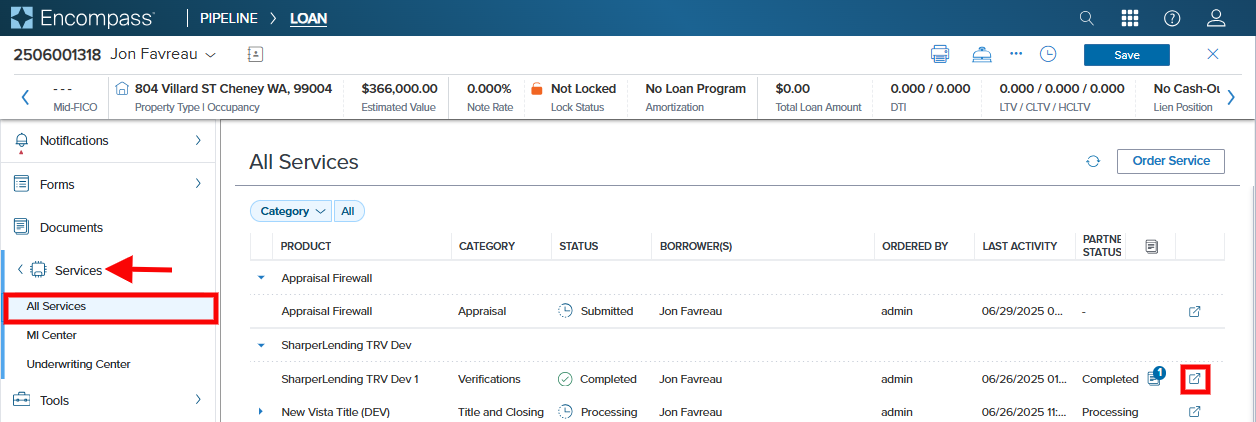Click the print icon
Viewport: 1256px width, 422px height.
pyautogui.click(x=940, y=54)
